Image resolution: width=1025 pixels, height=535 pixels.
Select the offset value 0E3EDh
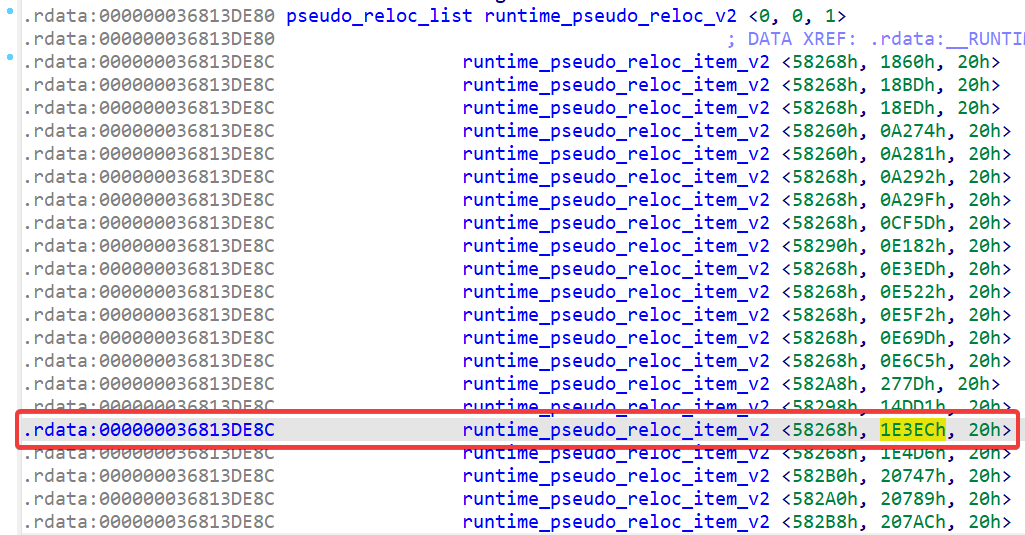click(x=913, y=269)
